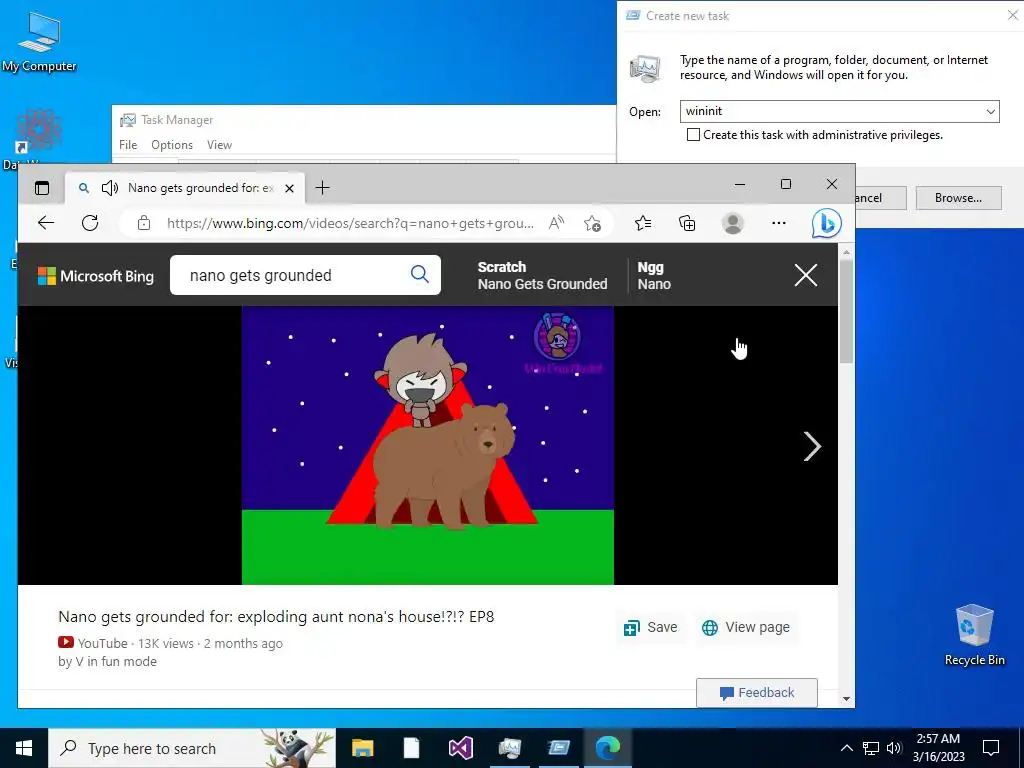Submit search with magnifier icon
1024x768 pixels.
point(420,274)
